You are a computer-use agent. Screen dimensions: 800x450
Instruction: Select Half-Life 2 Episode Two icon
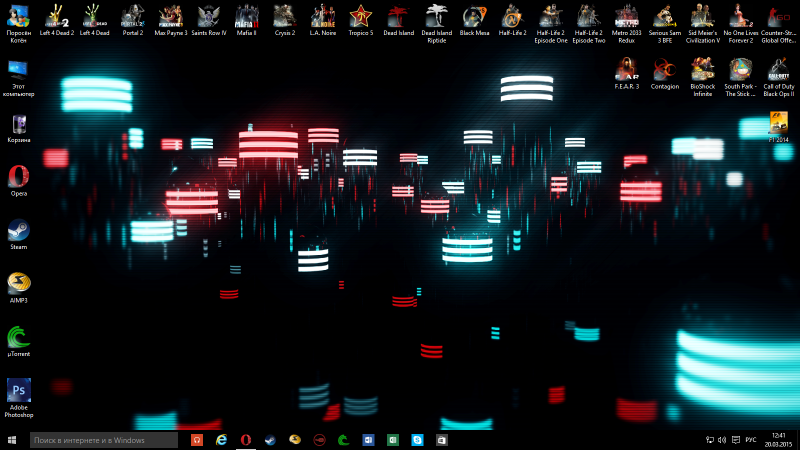pyautogui.click(x=589, y=24)
